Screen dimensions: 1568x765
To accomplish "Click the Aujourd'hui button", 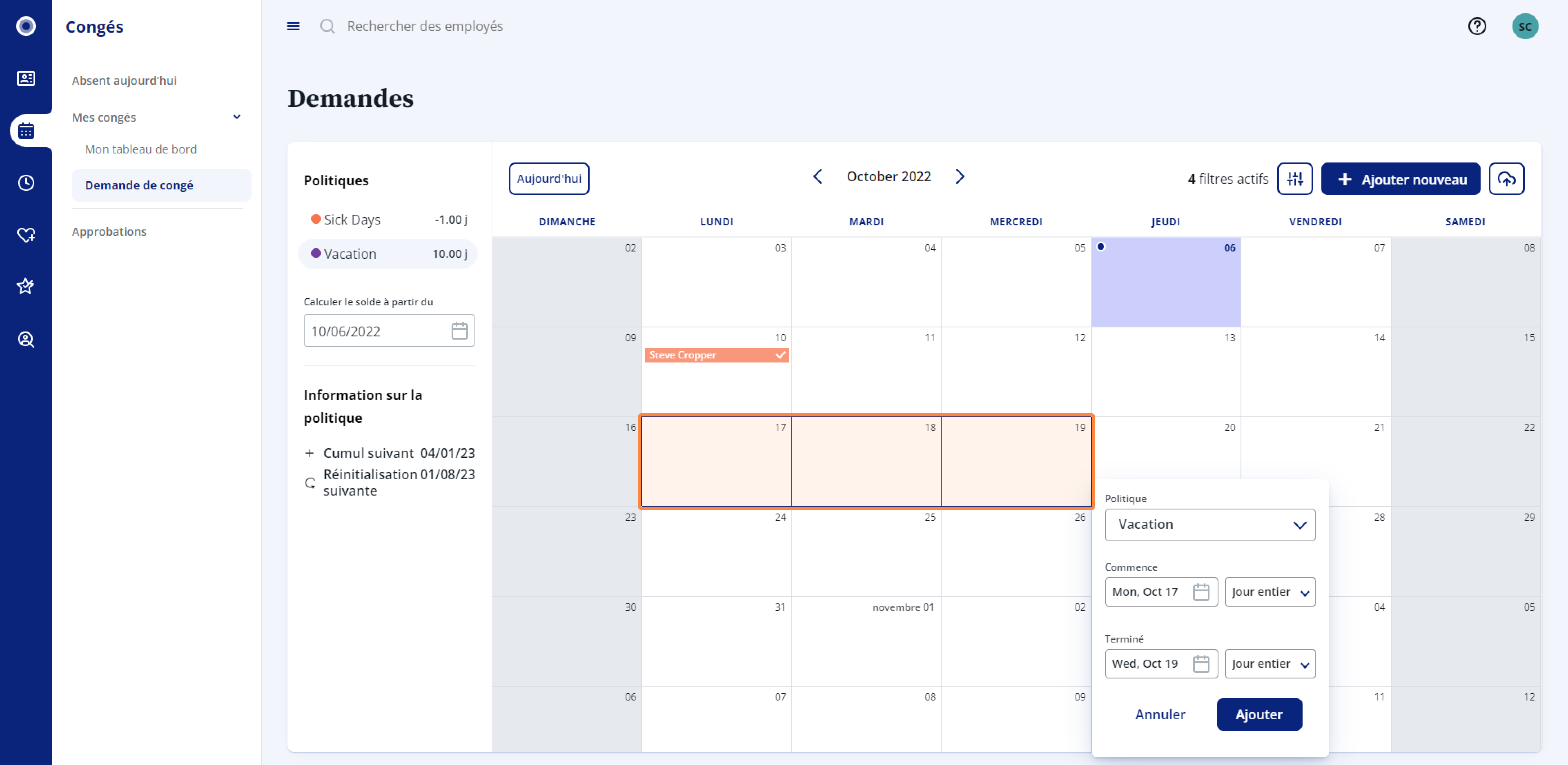I will (548, 179).
